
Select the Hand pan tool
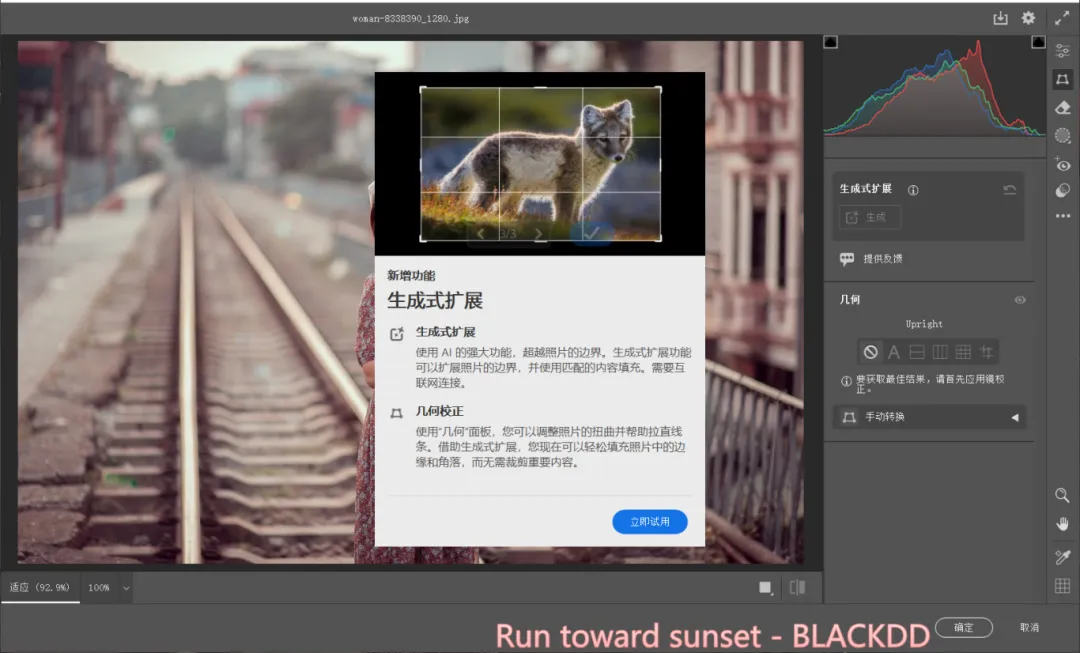coord(1063,524)
